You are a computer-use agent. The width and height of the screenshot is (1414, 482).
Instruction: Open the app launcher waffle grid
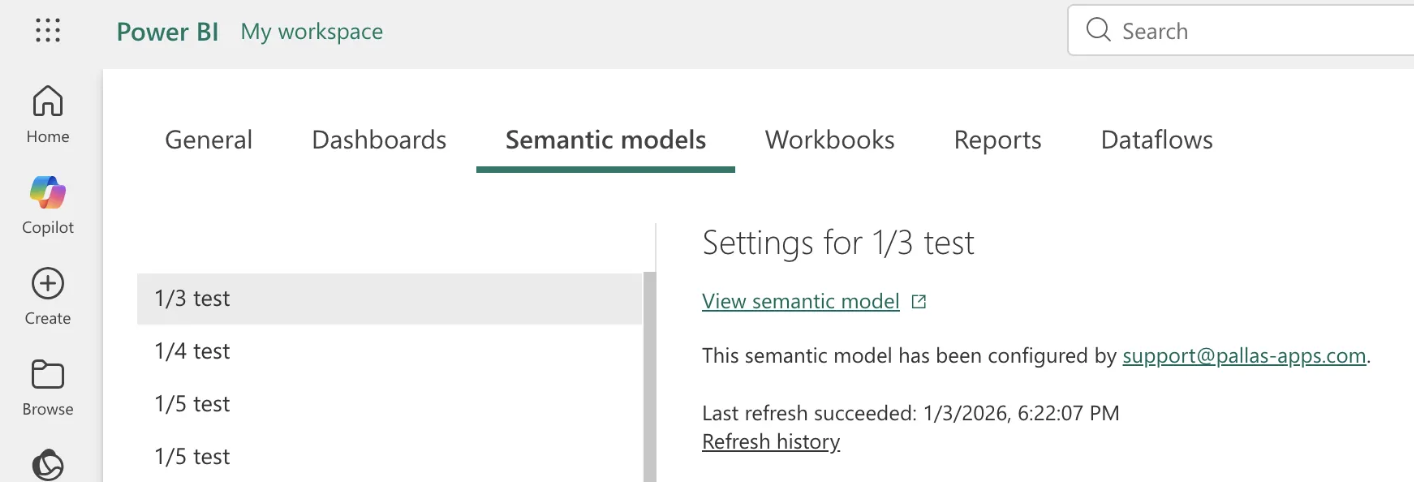pos(48,31)
